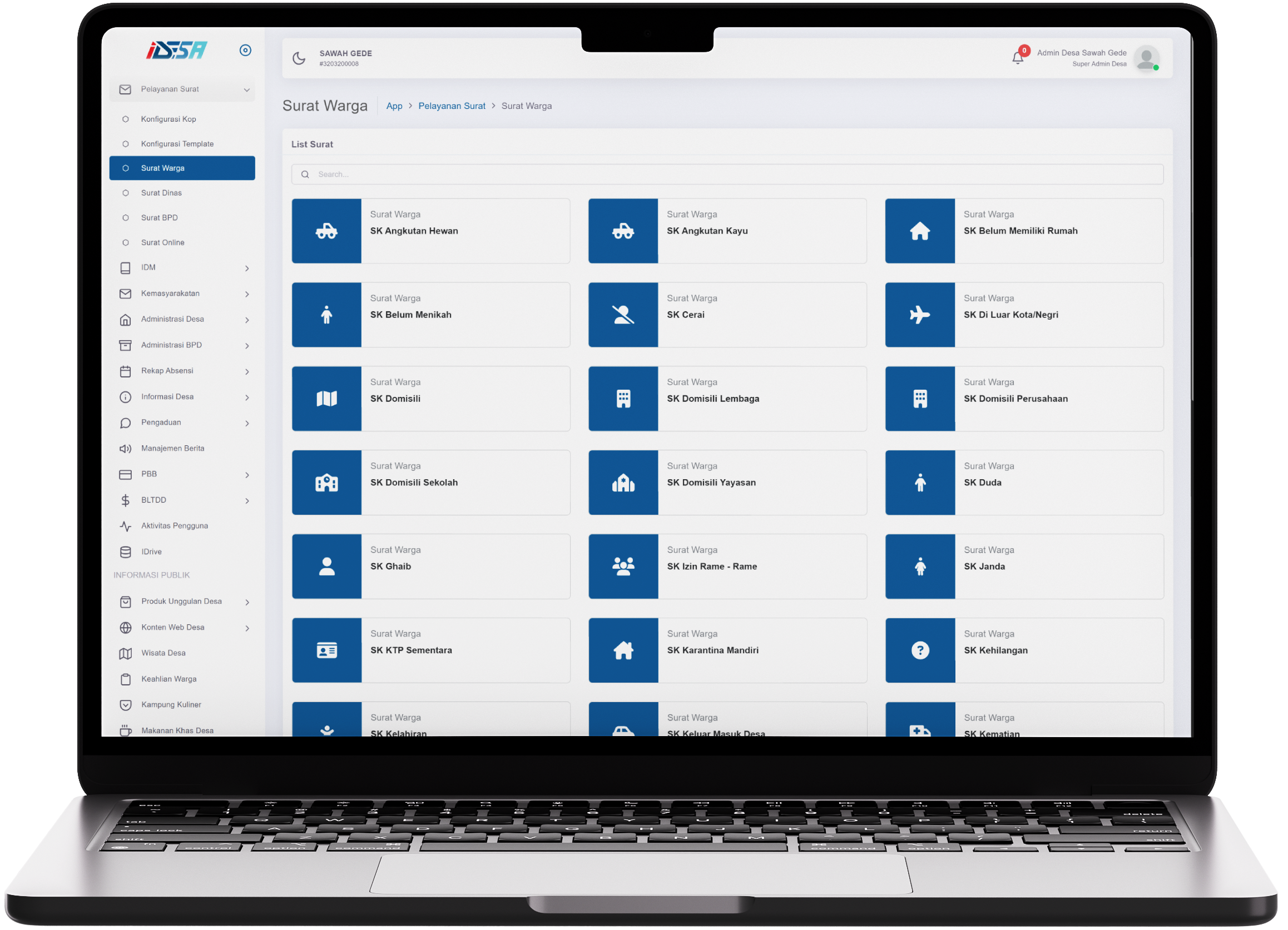Viewport: 1288px width, 930px height.
Task: Select the question mark icon for SK Kehilangan
Action: [x=920, y=649]
